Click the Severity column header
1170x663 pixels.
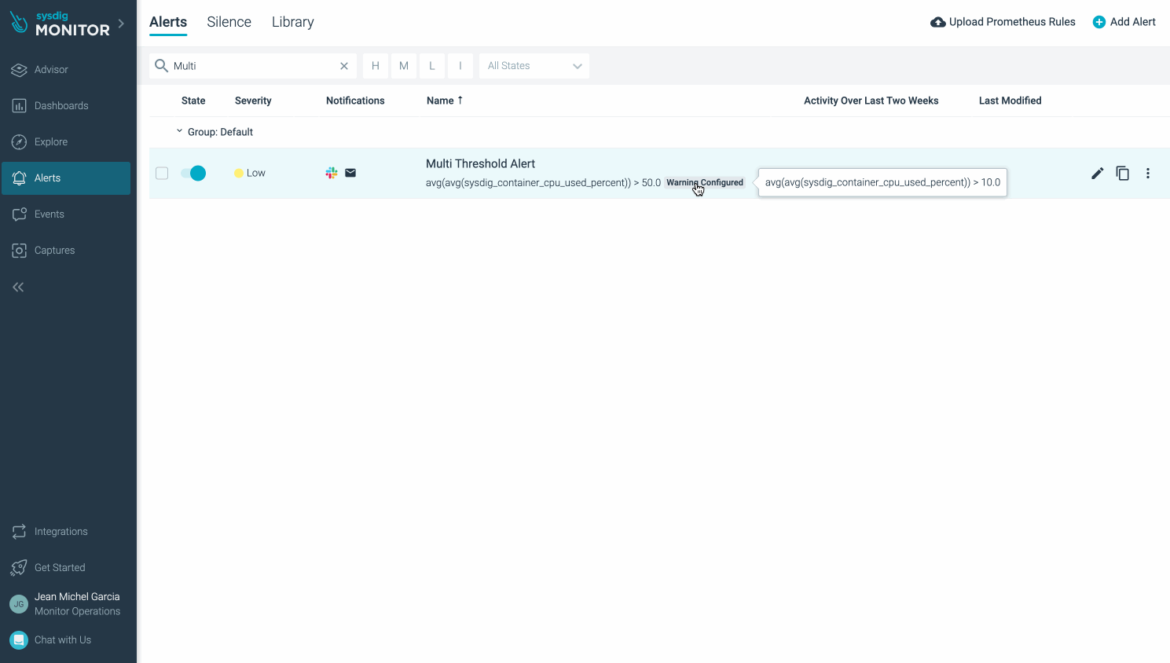[253, 101]
